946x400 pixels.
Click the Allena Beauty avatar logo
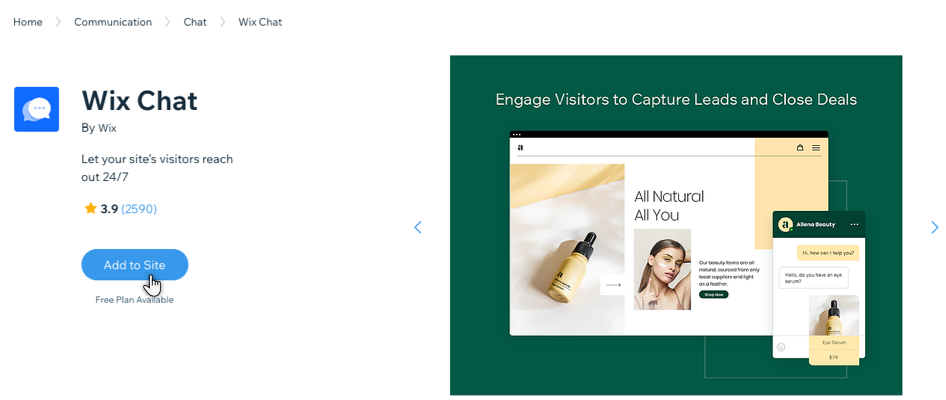click(785, 224)
